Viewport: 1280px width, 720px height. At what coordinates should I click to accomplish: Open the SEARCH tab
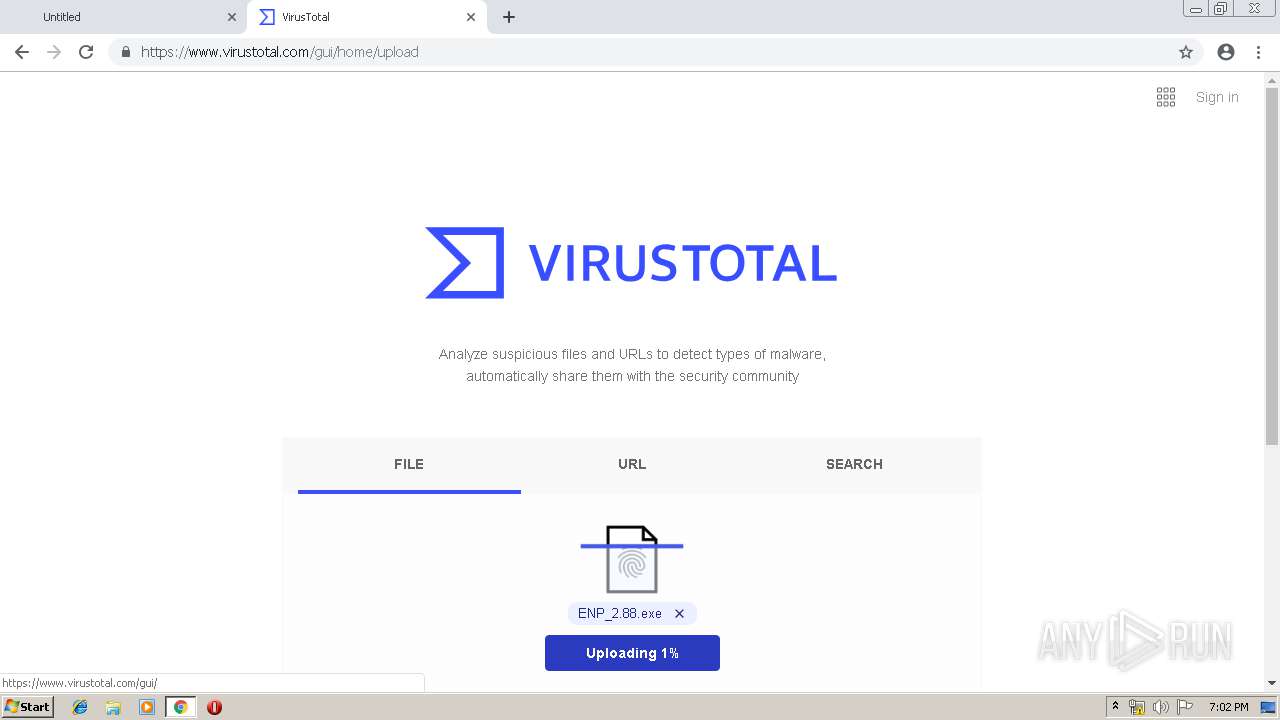pos(854,464)
